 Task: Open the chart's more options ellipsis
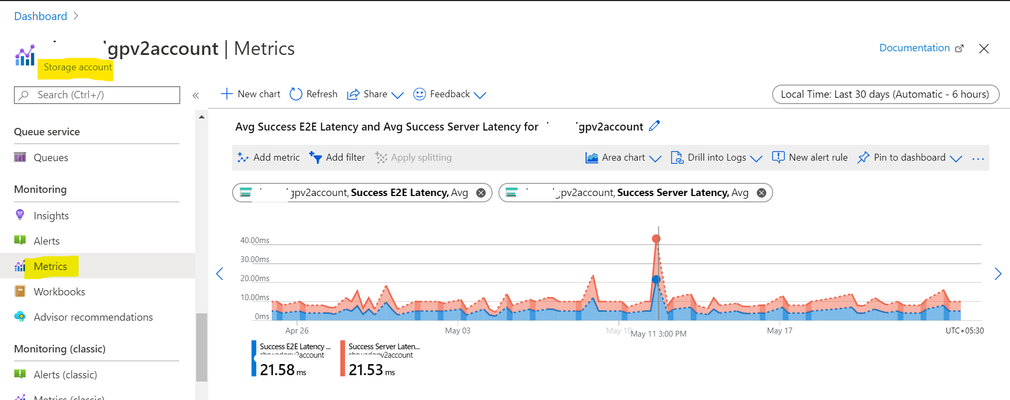(978, 158)
